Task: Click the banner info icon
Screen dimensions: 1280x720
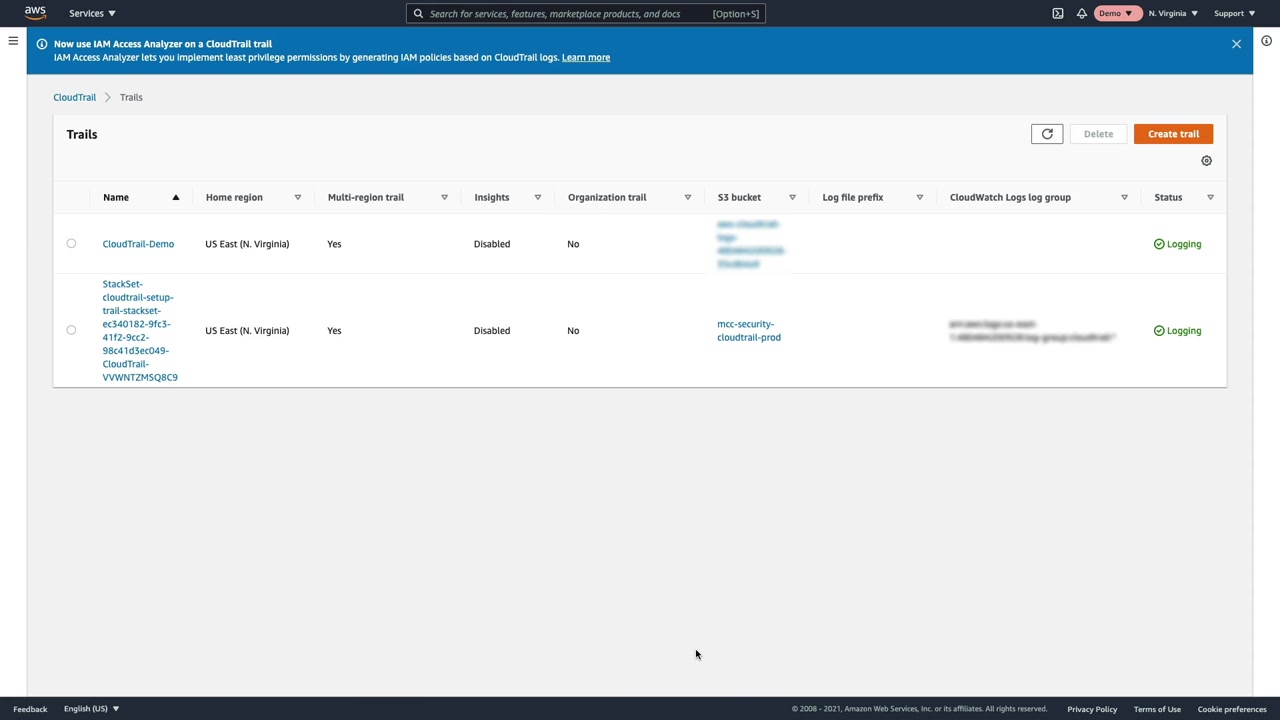Action: (42, 44)
